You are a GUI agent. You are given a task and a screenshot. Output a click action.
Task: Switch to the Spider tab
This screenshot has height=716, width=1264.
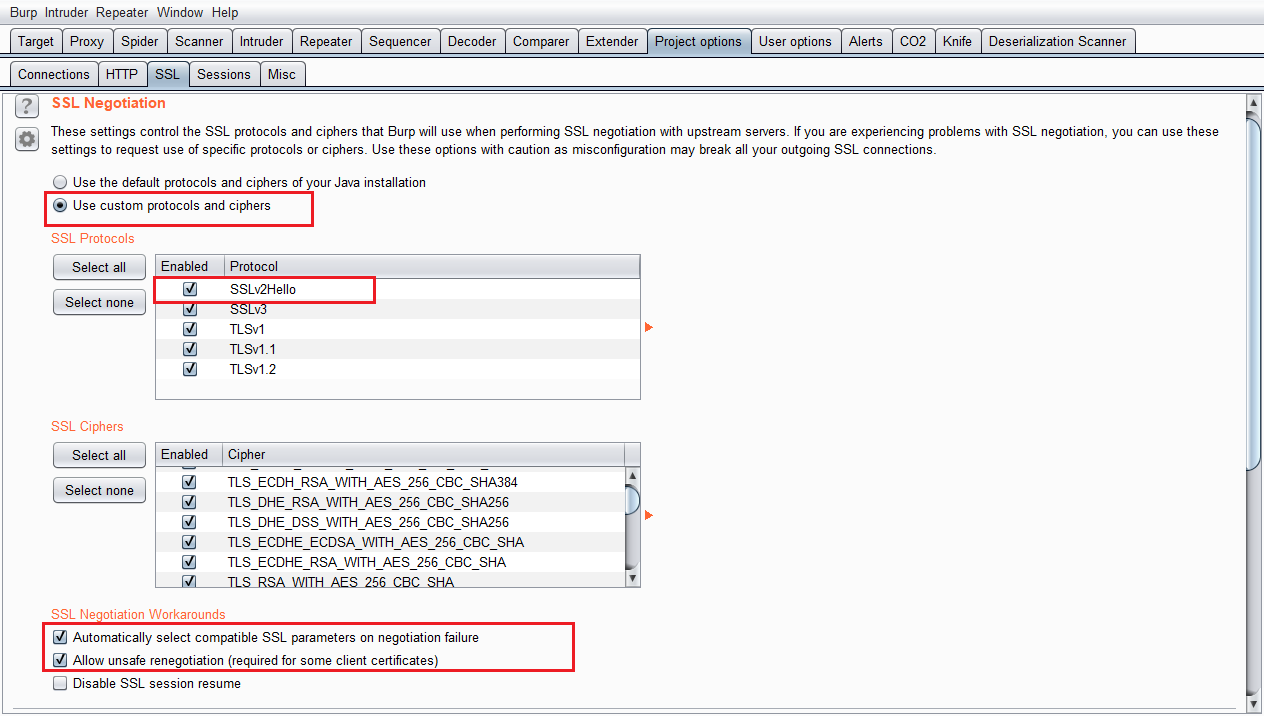pyautogui.click(x=140, y=41)
